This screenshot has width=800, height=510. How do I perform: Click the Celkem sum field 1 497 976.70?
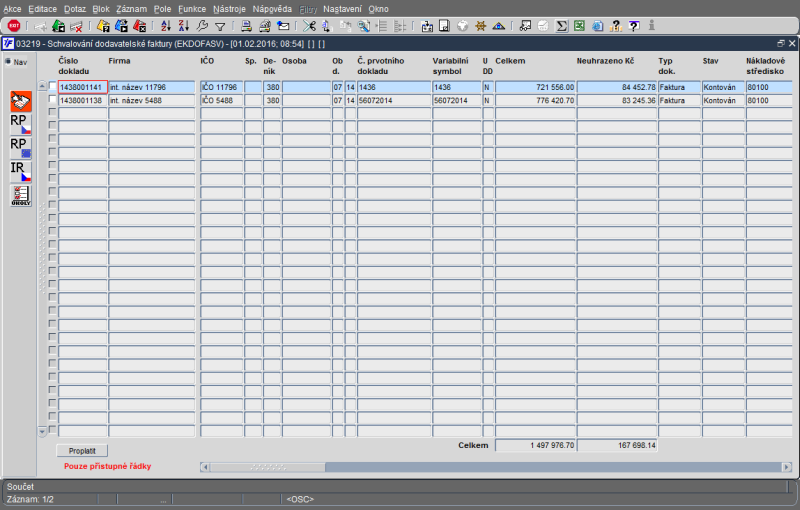tap(535, 445)
